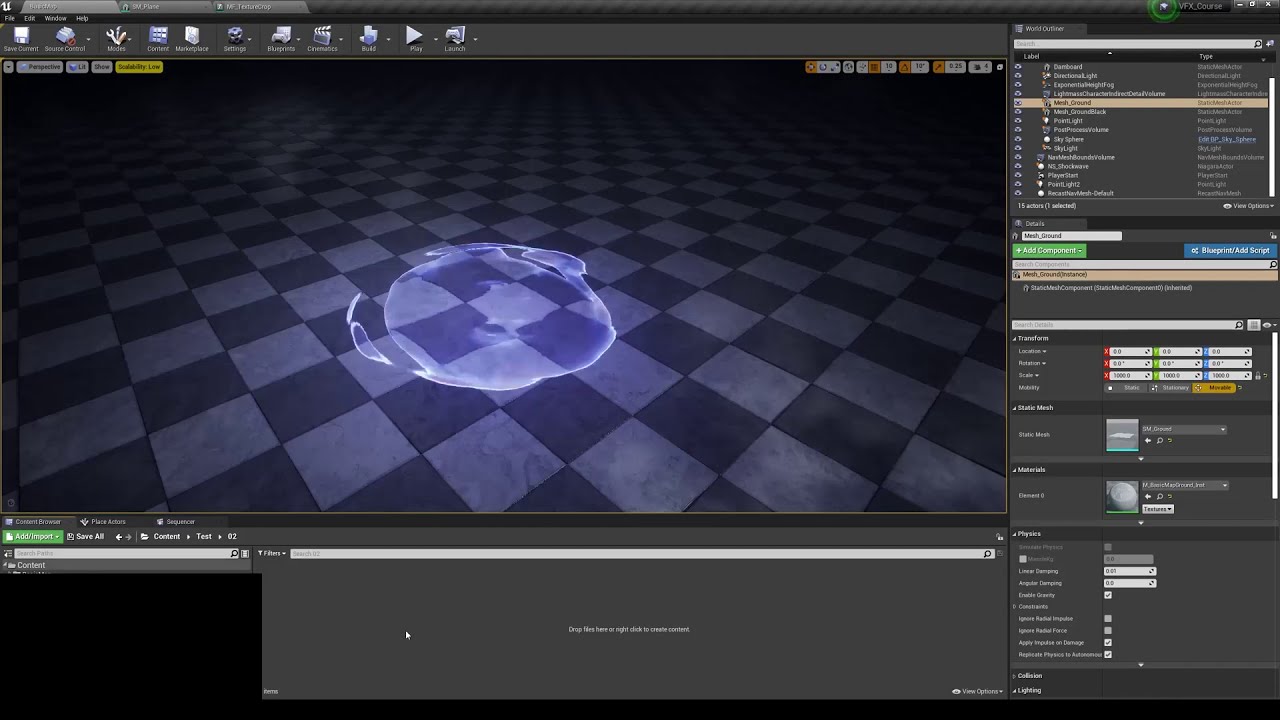The width and height of the screenshot is (1280, 720).
Task: Toggle Replicate Physics to Autonomous checkbox
Action: (1108, 655)
